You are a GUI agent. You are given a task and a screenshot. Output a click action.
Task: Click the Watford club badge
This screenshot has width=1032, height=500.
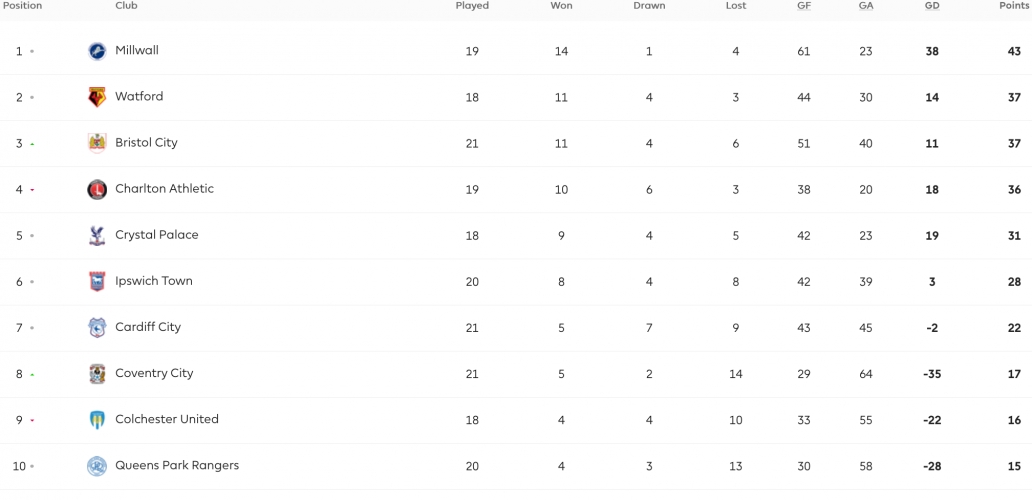point(97,97)
